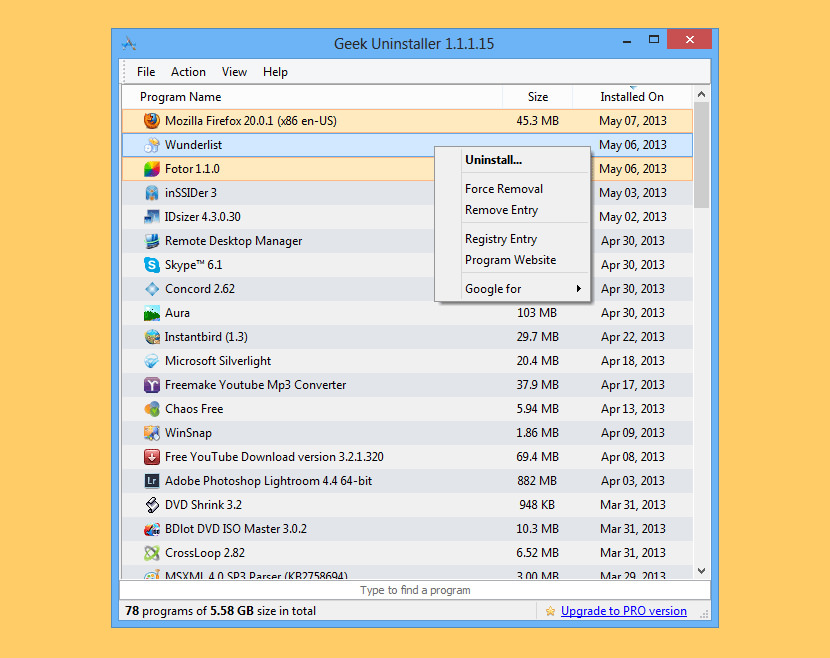This screenshot has height=658, width=830.
Task: Choose Program Website in context menu
Action: pos(510,260)
